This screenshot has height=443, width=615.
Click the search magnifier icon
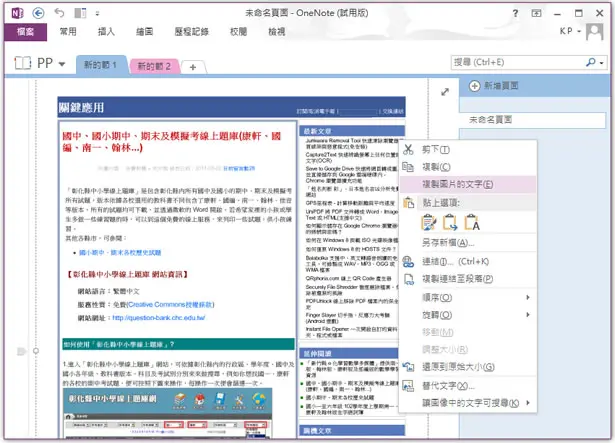[591, 62]
